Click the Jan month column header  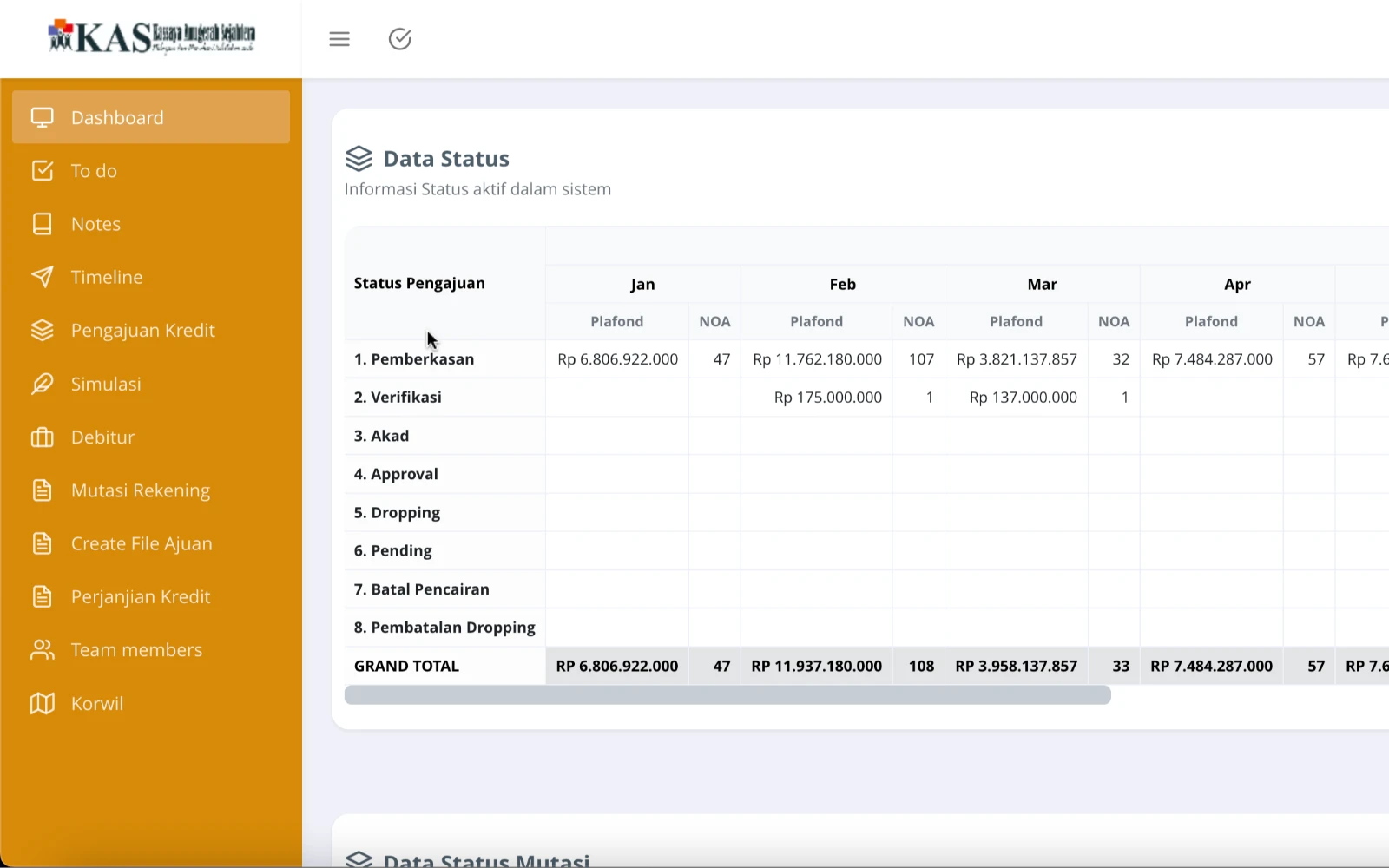[x=642, y=284]
